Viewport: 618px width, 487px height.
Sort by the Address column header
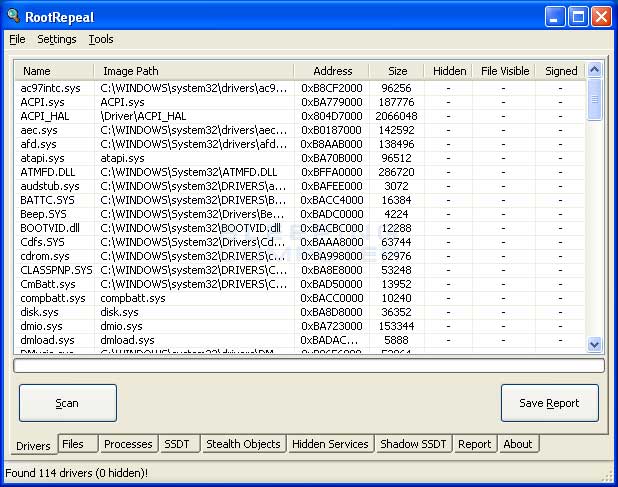[x=331, y=71]
